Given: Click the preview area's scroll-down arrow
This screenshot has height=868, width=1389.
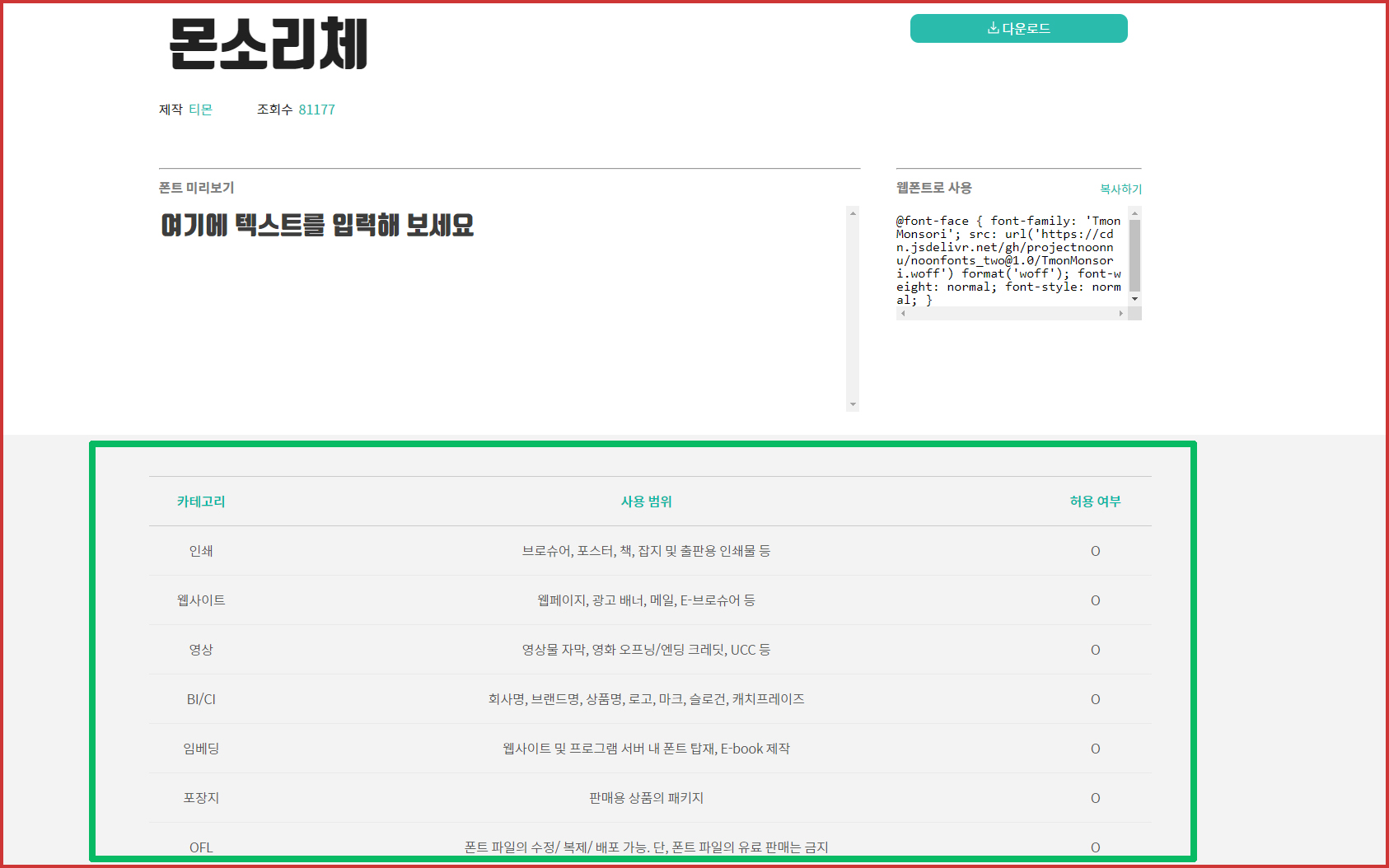Looking at the screenshot, I should pyautogui.click(x=853, y=404).
